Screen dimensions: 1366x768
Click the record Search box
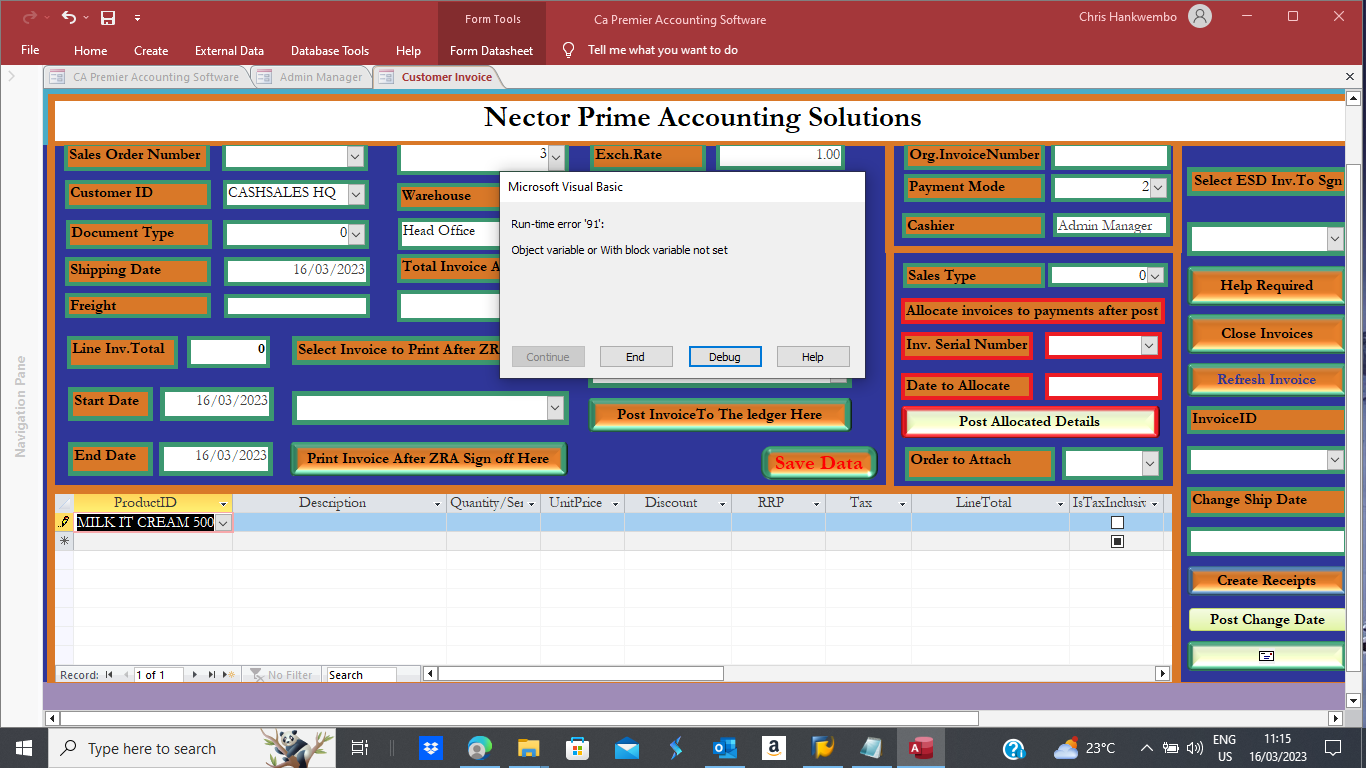tap(361, 675)
